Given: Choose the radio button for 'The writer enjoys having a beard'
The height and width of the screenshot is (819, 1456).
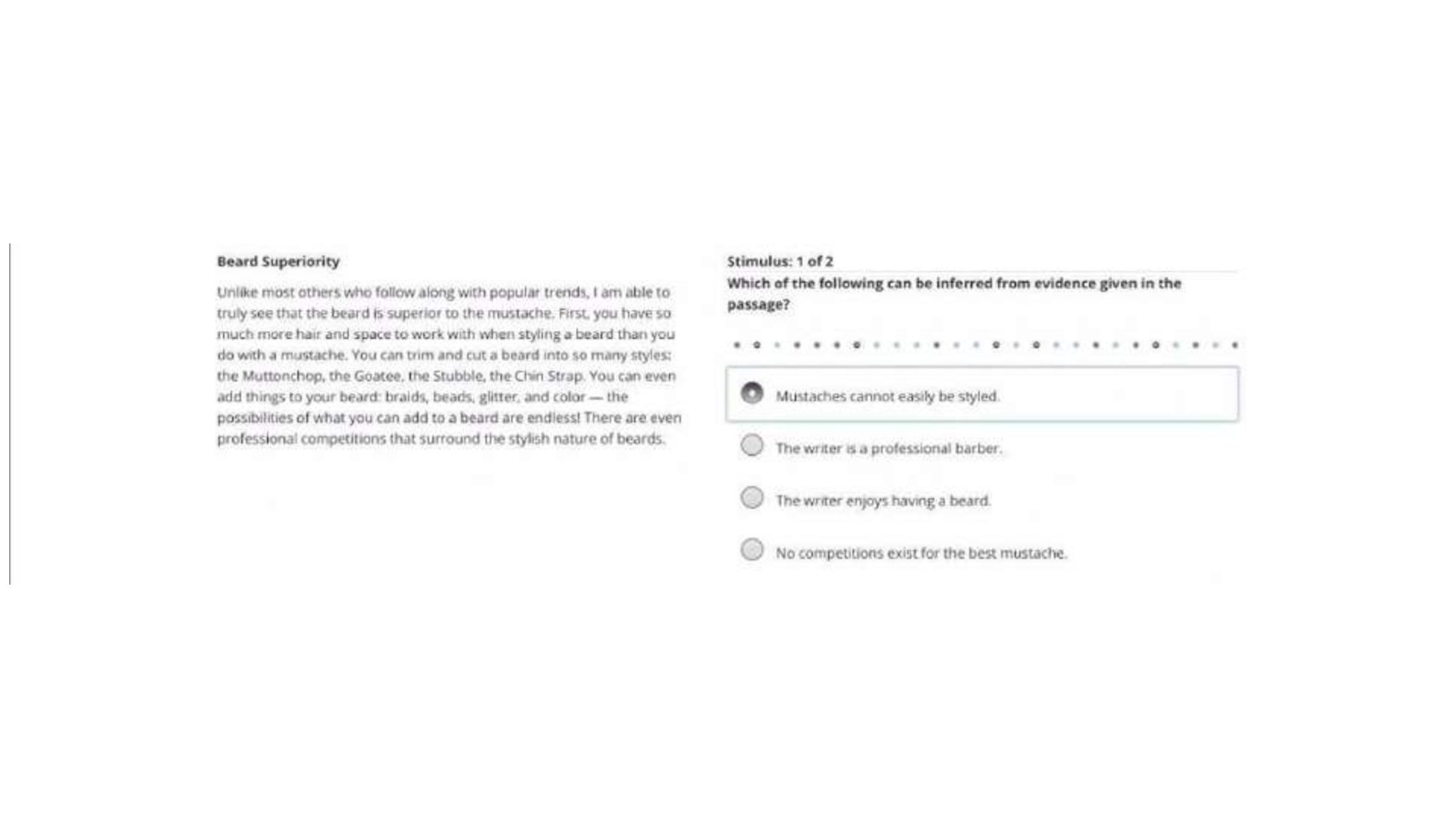Looking at the screenshot, I should 752,497.
